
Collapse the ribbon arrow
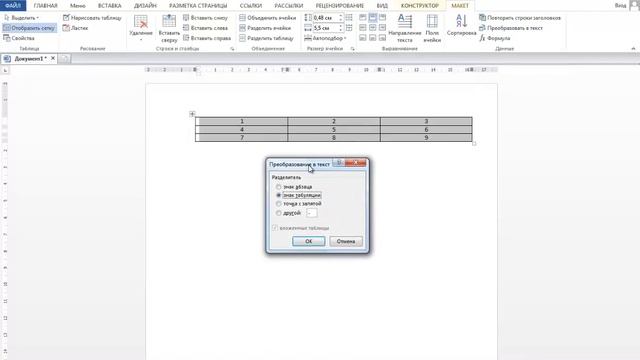(x=633, y=49)
